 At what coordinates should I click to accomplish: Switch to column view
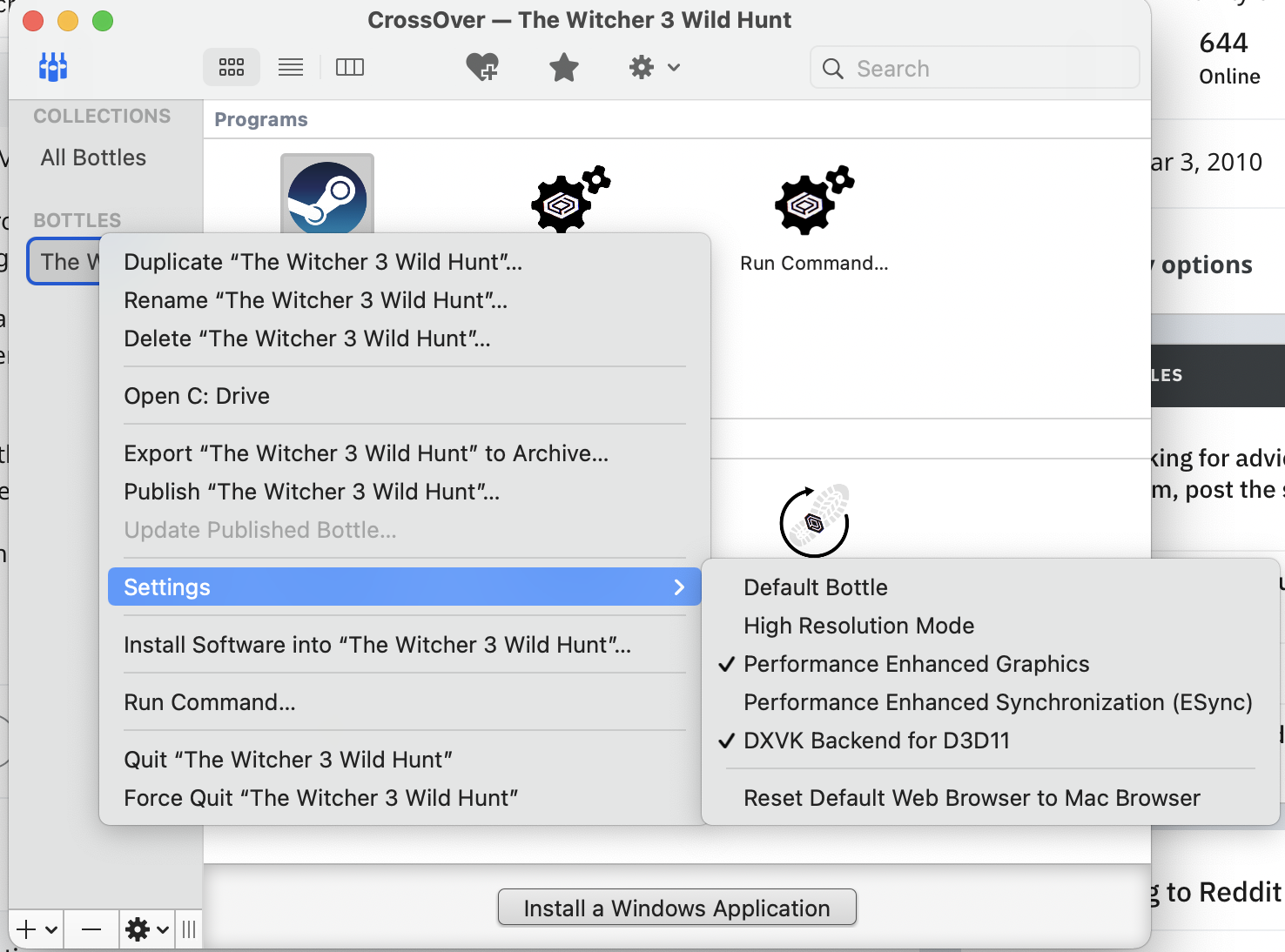(x=350, y=67)
